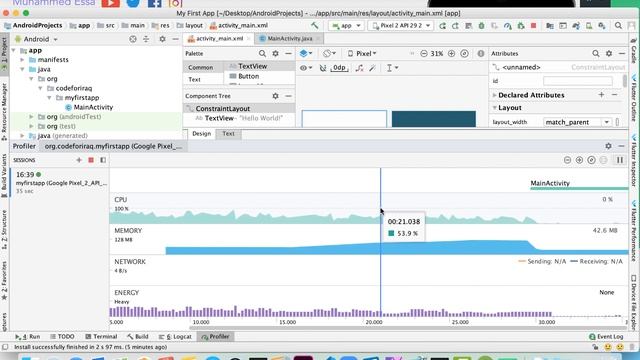The image size is (640, 360).
Task: Open design surface layers dropdown
Action: click(306, 53)
